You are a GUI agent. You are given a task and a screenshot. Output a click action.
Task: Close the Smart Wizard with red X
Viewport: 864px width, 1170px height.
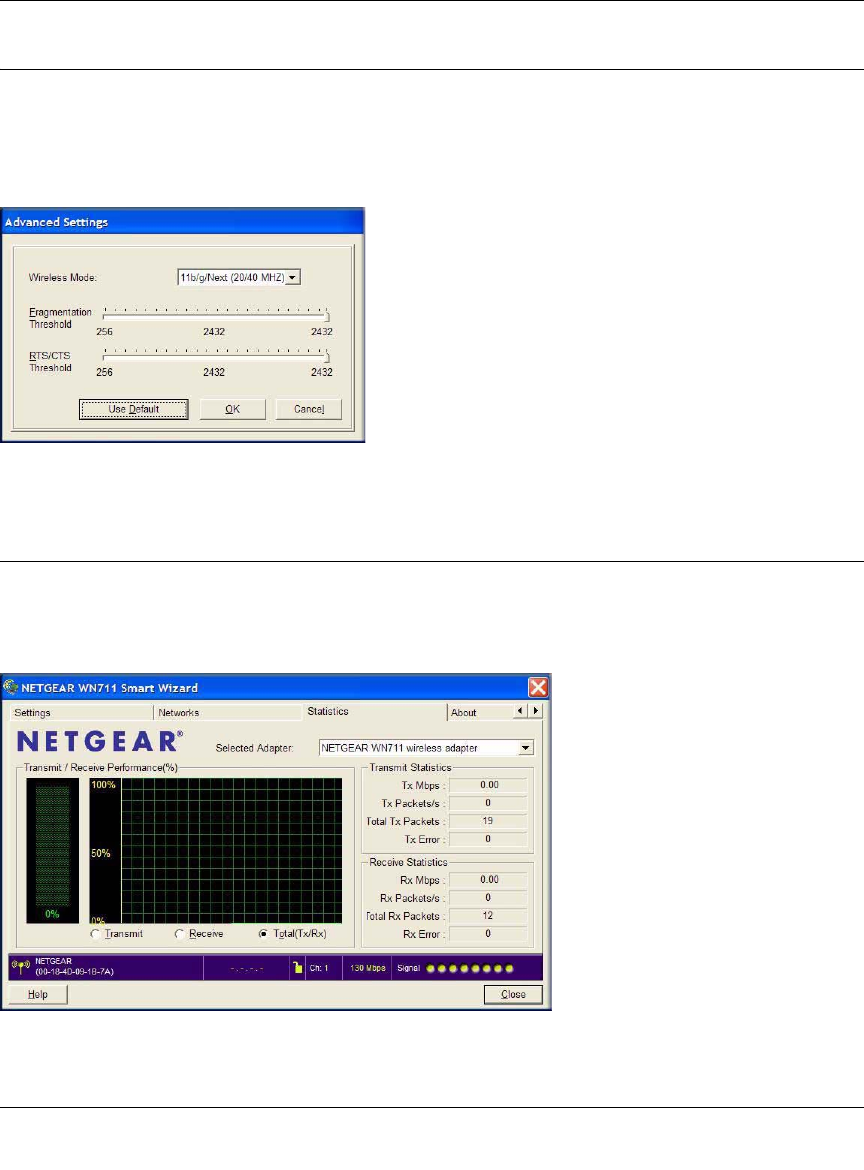coord(538,687)
